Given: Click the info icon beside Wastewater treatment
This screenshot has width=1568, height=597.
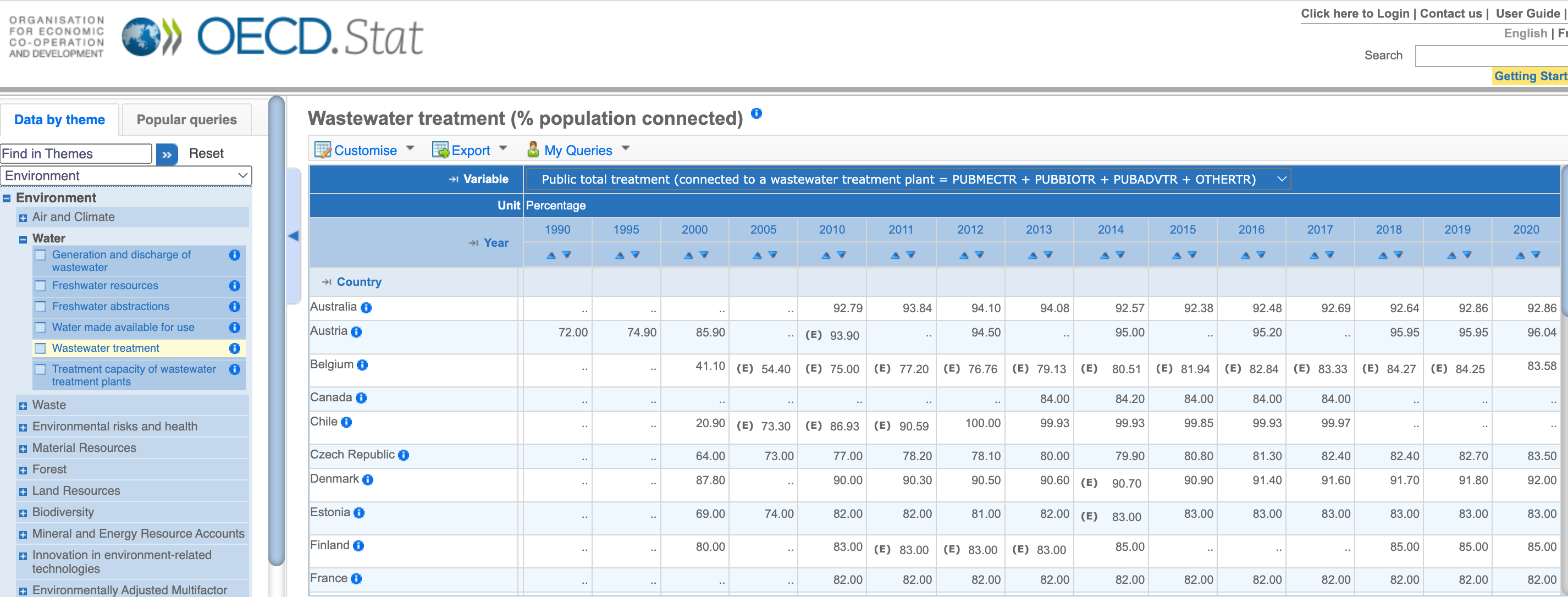Looking at the screenshot, I should 234,348.
